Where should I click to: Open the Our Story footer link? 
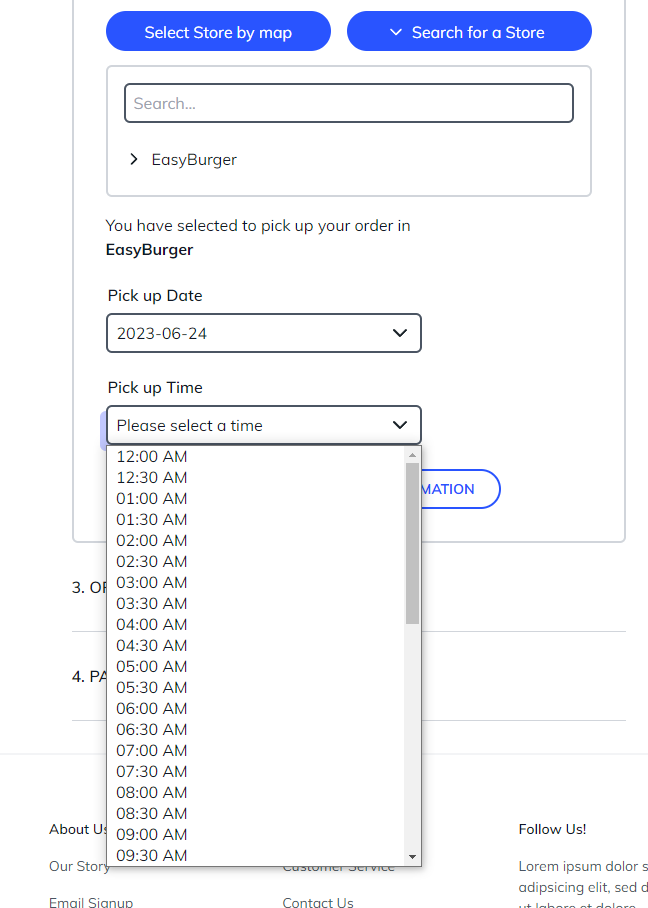click(79, 866)
